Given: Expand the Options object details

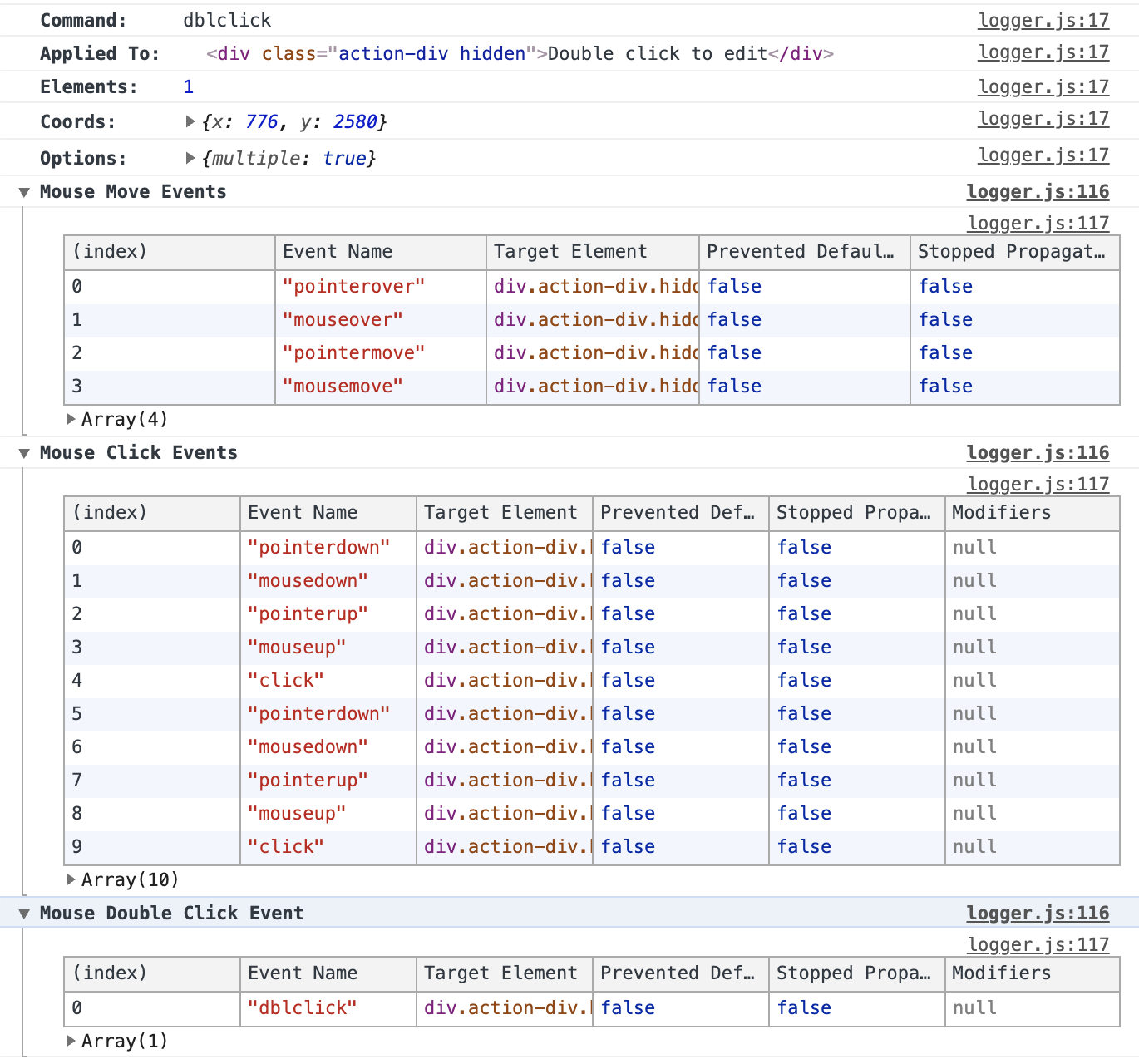Looking at the screenshot, I should (190, 157).
